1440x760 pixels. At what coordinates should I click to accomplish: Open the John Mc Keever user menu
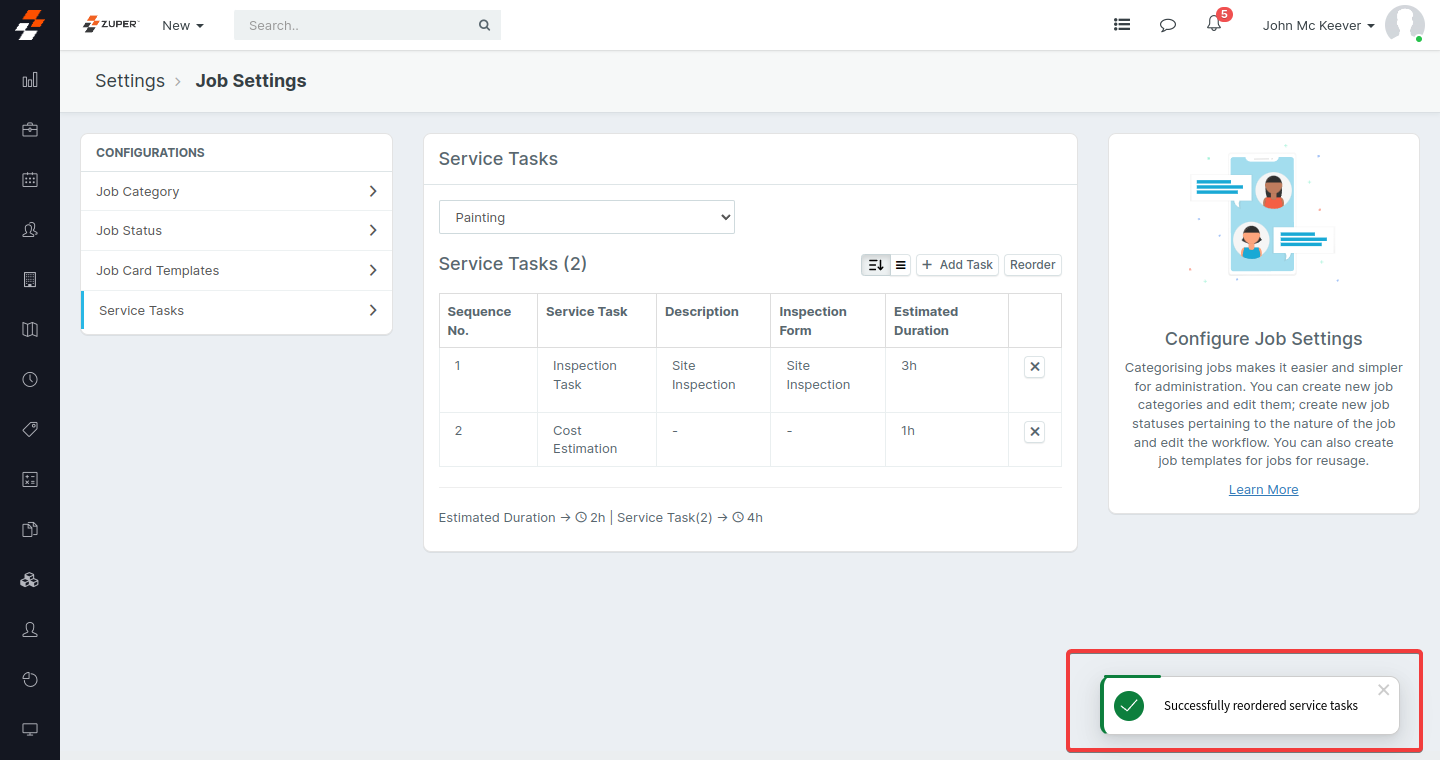click(1317, 26)
